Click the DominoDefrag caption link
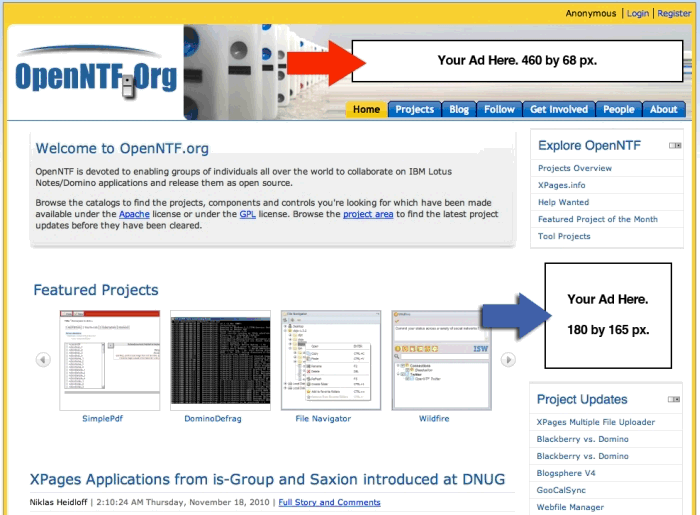700x515 pixels. (212, 419)
